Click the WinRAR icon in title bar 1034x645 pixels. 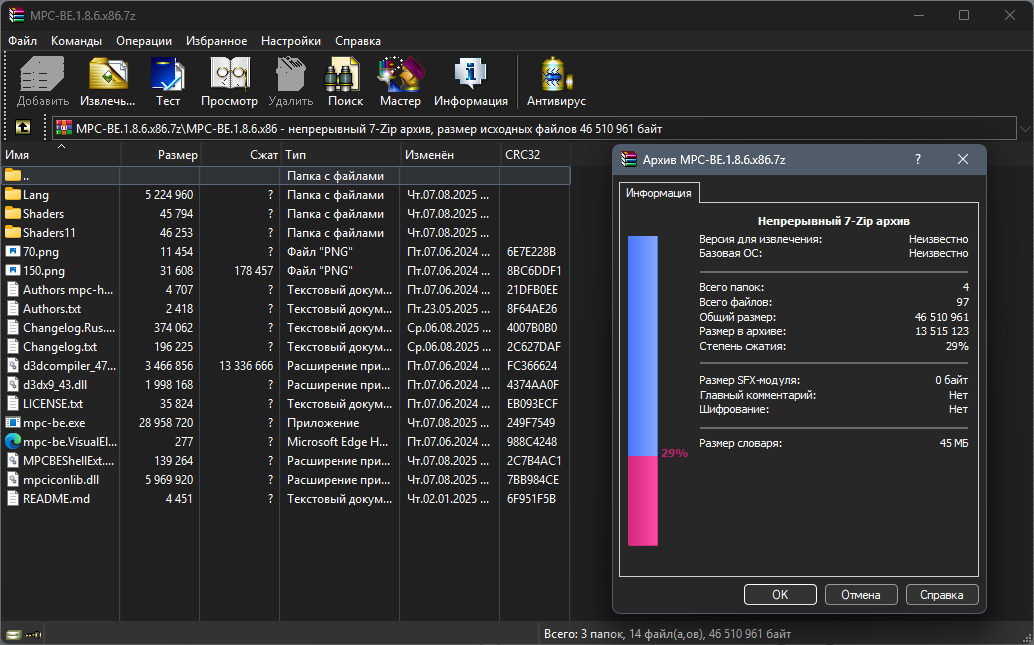(x=16, y=15)
